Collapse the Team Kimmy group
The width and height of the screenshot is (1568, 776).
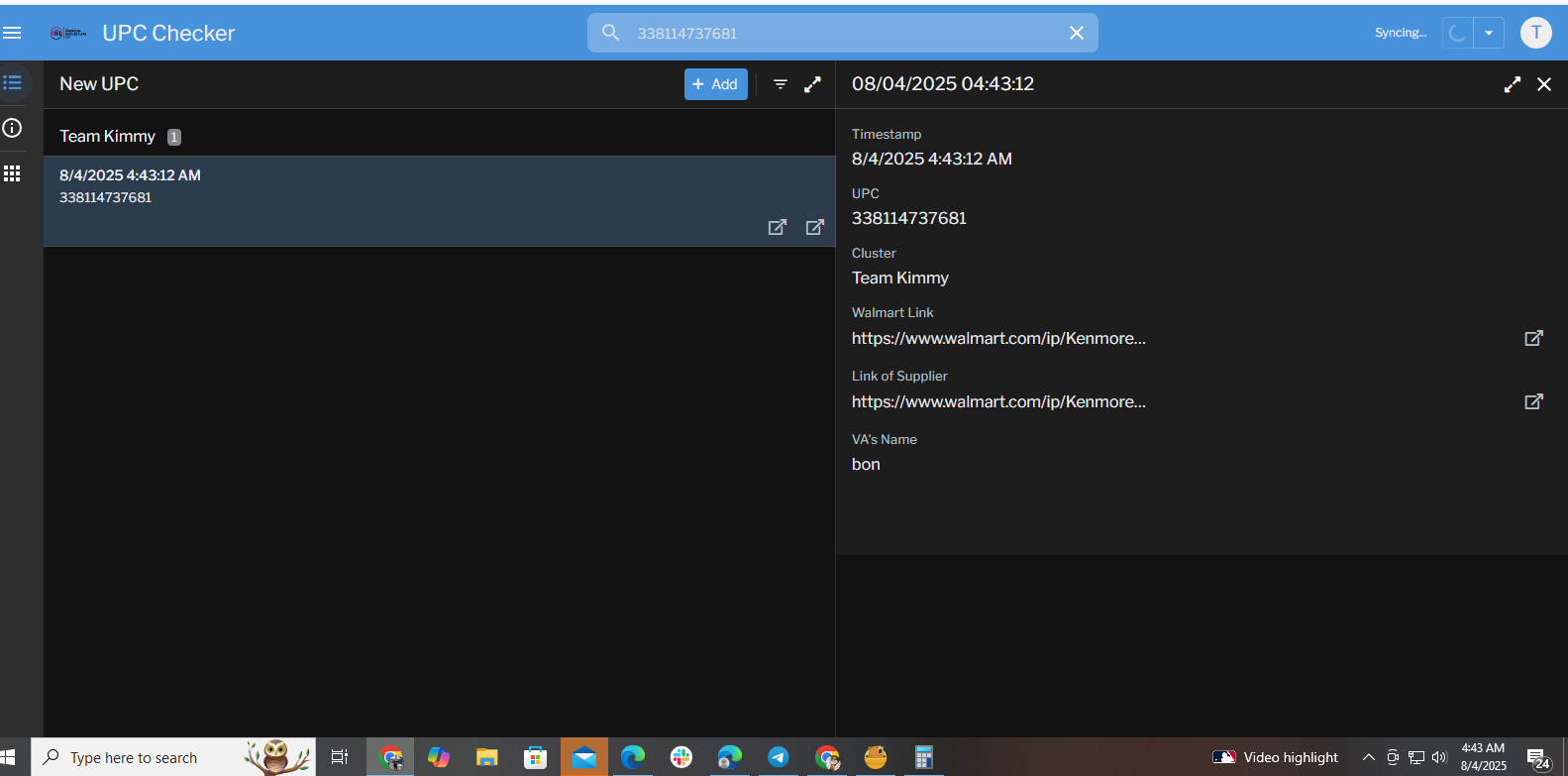pos(107,137)
